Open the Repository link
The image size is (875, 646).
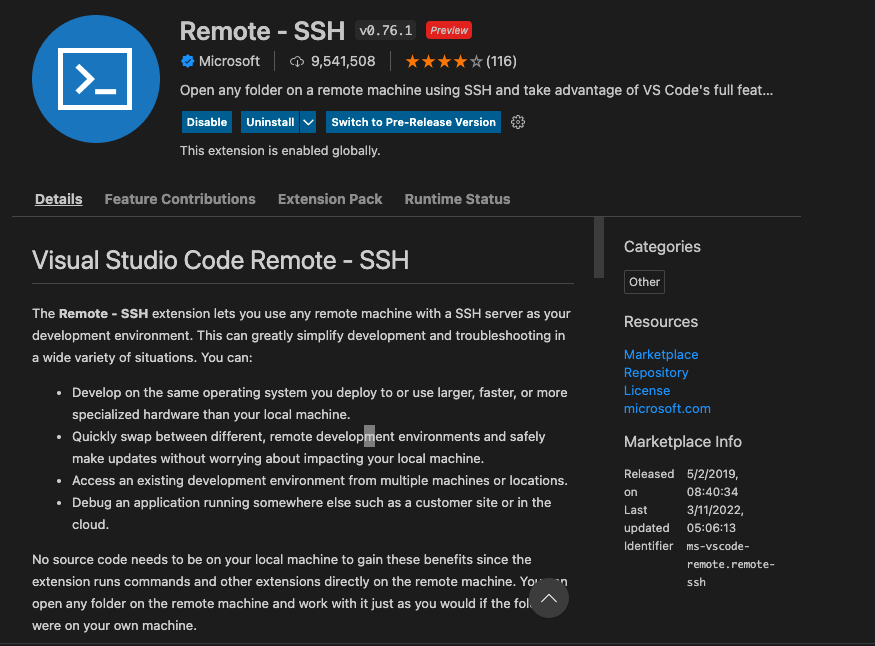coord(656,372)
